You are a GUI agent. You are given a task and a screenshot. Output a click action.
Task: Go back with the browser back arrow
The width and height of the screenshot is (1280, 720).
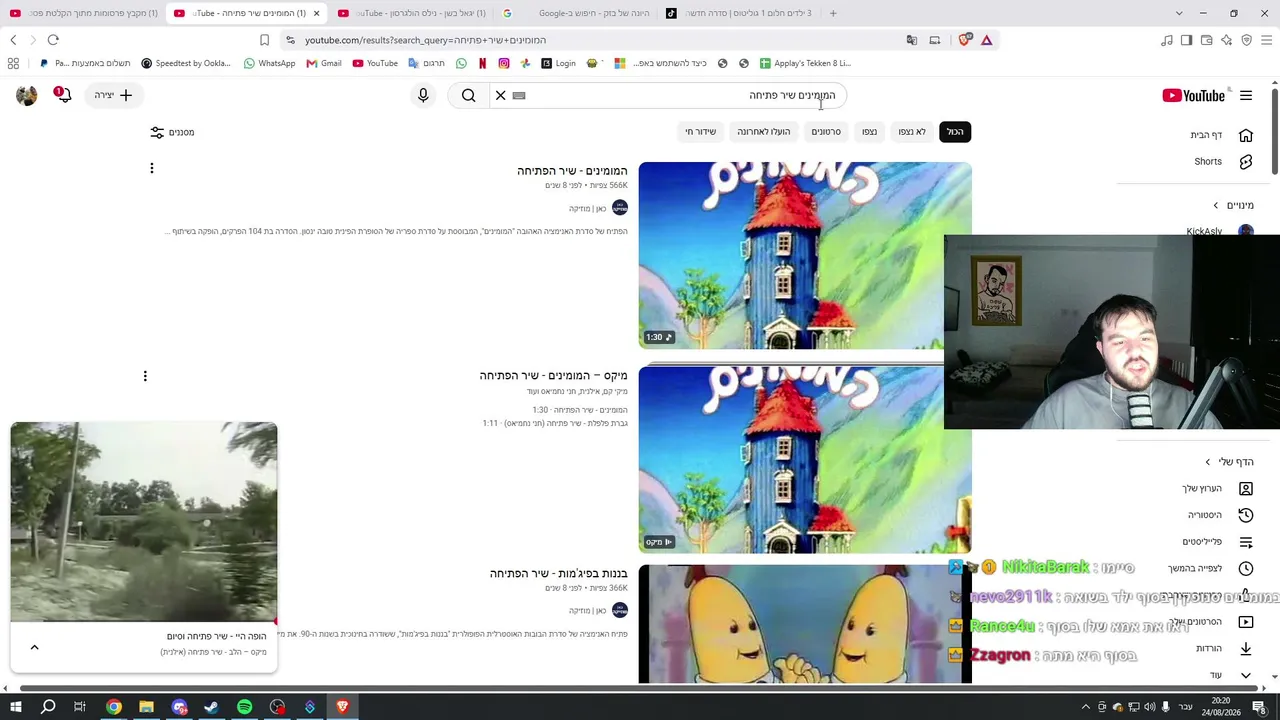(13, 40)
